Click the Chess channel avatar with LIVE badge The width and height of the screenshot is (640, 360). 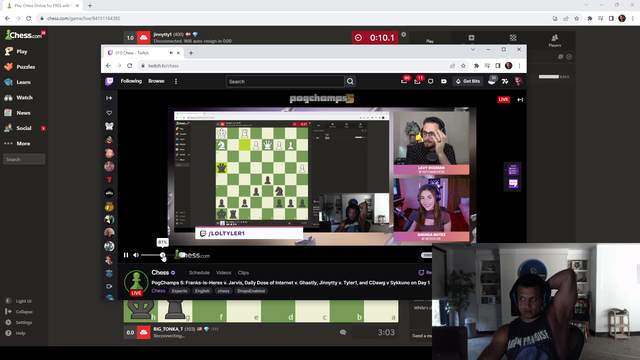[x=136, y=282]
